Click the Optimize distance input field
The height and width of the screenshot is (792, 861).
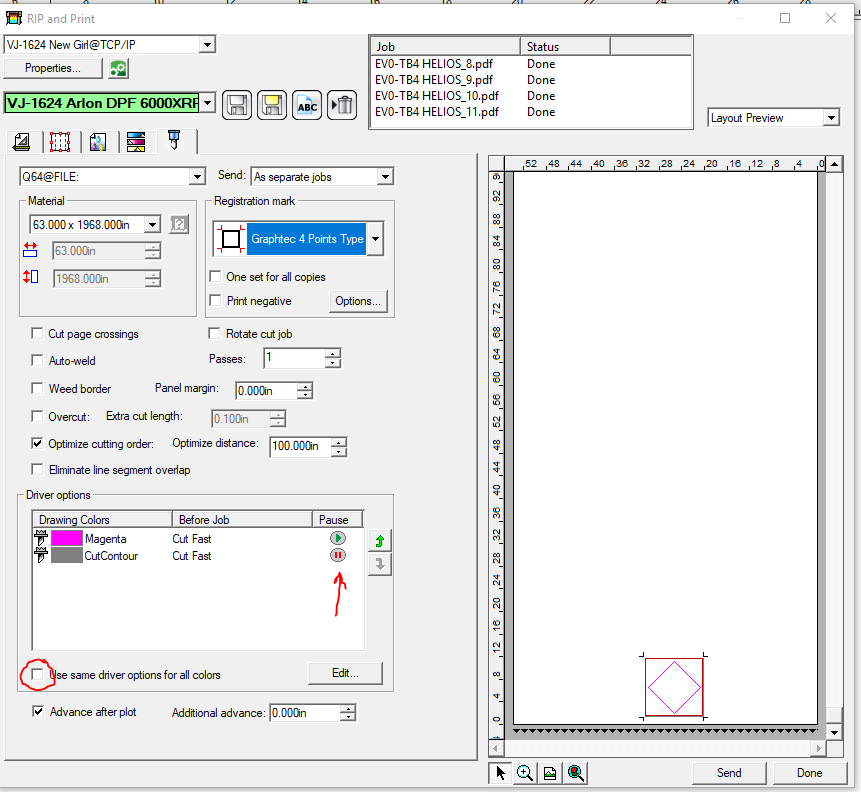coord(300,445)
